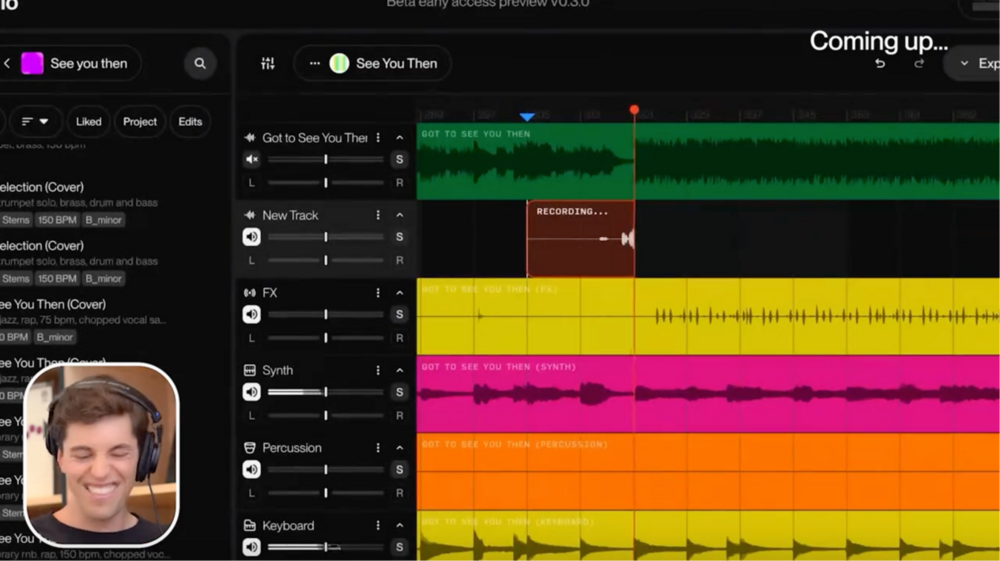Image resolution: width=1000 pixels, height=561 pixels.
Task: Solo the Percussion track
Action: (399, 470)
